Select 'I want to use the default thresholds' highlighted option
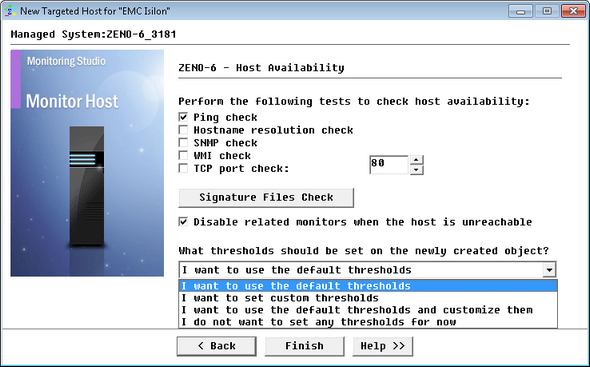This screenshot has width=590, height=367. [x=368, y=286]
